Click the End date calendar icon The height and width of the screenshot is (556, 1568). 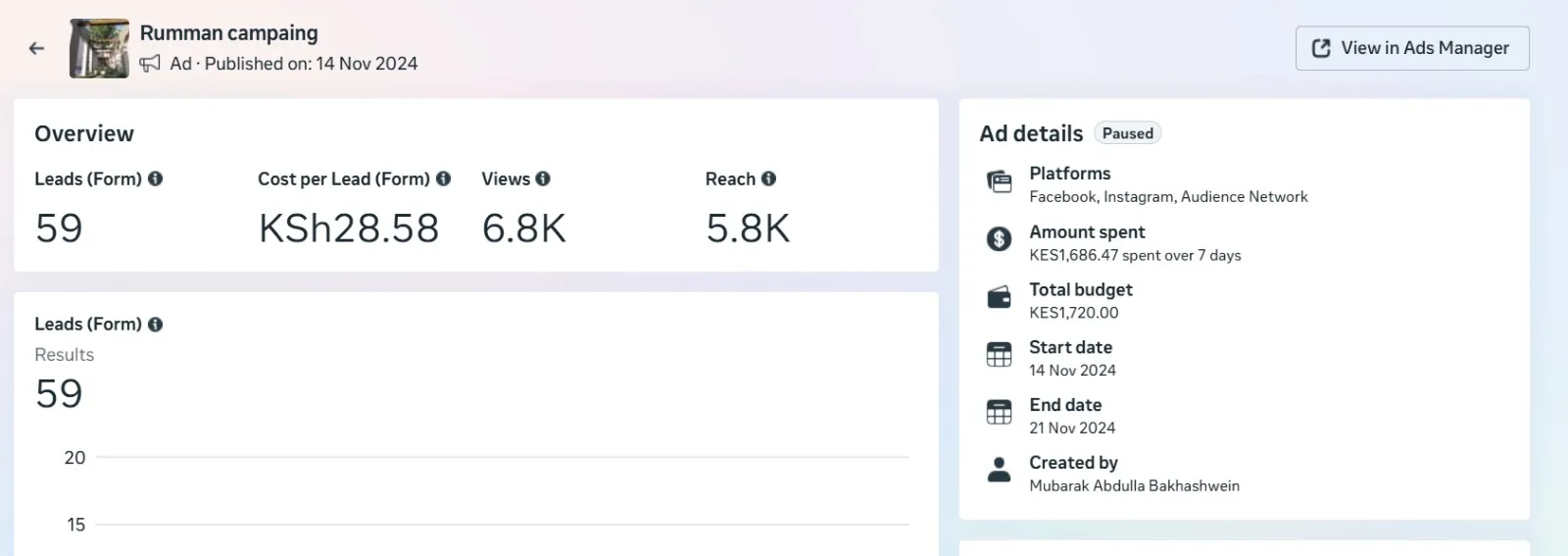click(999, 412)
